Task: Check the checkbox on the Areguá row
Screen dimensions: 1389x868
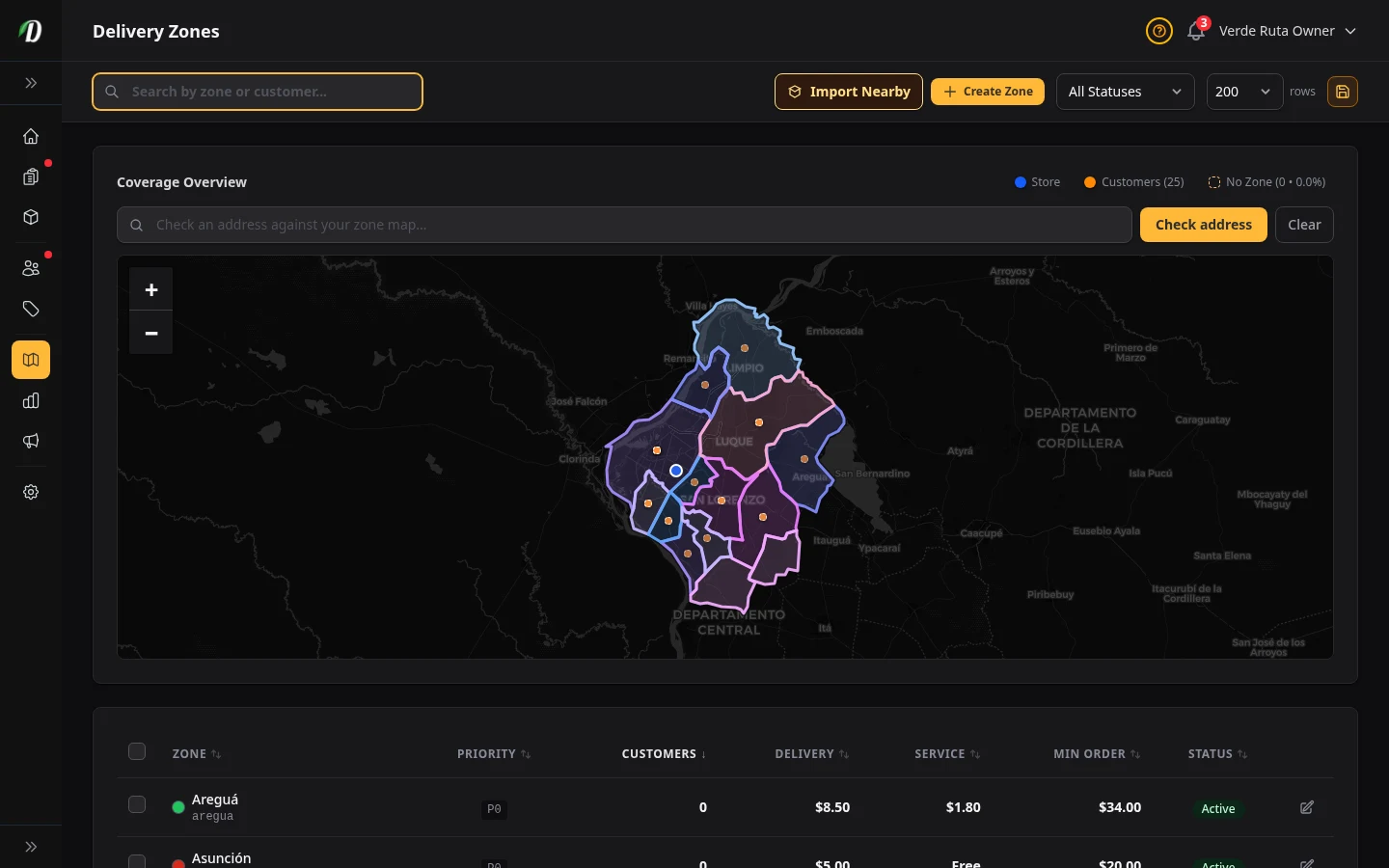Action: (137, 804)
